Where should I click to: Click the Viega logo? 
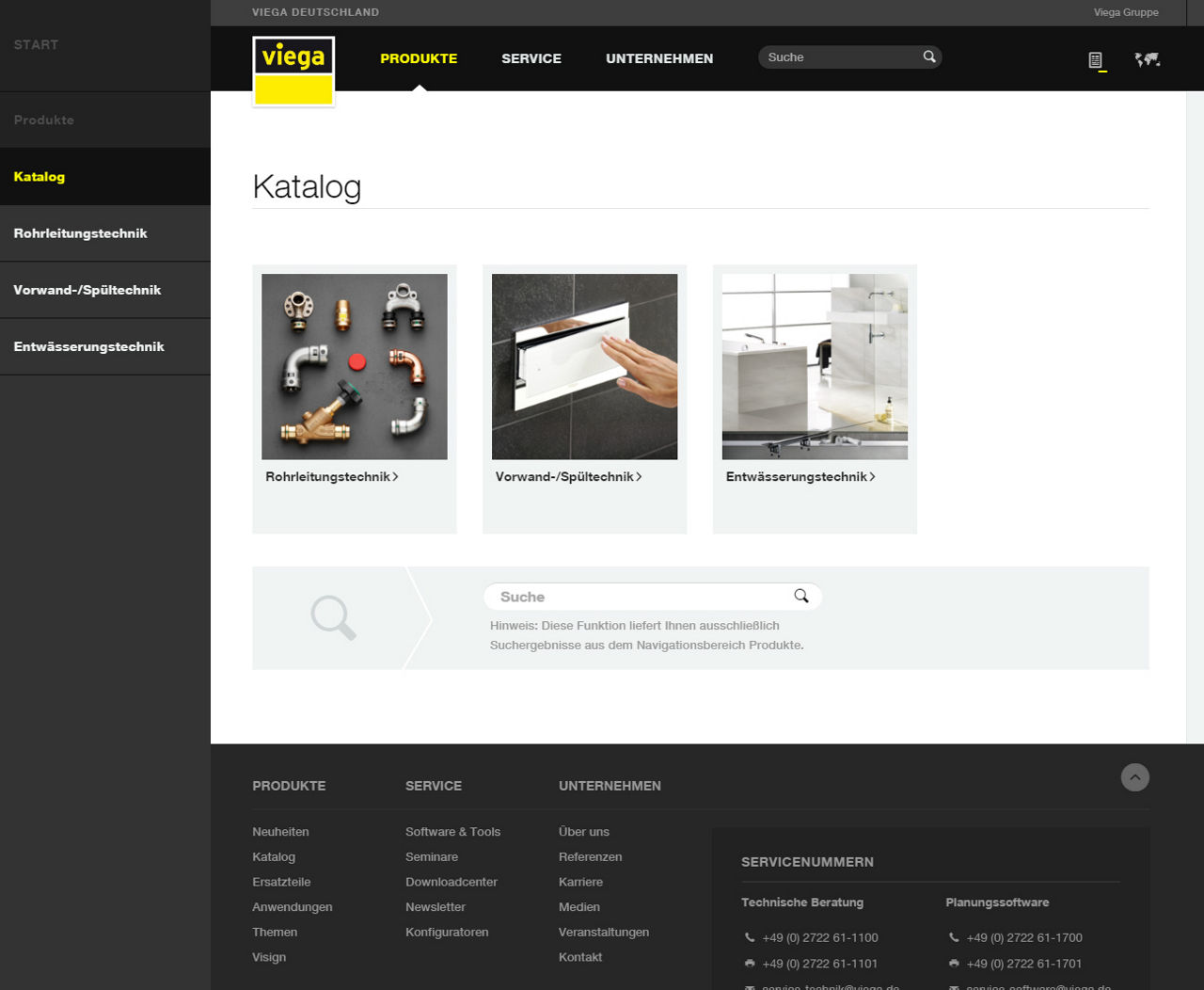coord(293,72)
